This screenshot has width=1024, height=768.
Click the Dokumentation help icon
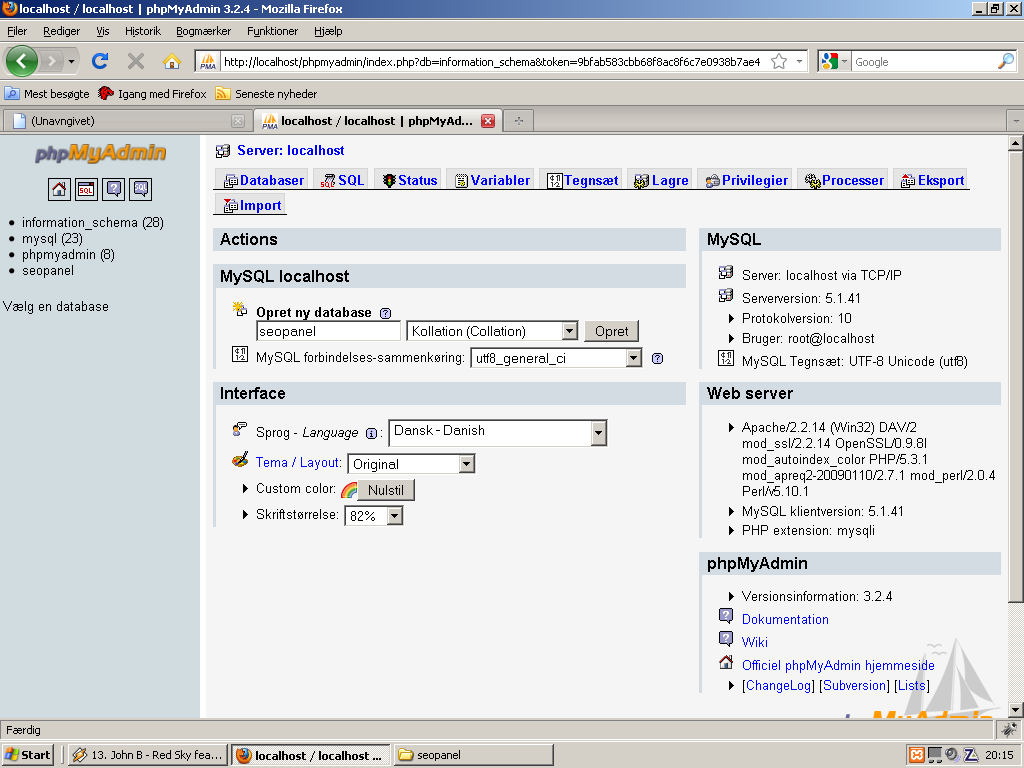(726, 615)
